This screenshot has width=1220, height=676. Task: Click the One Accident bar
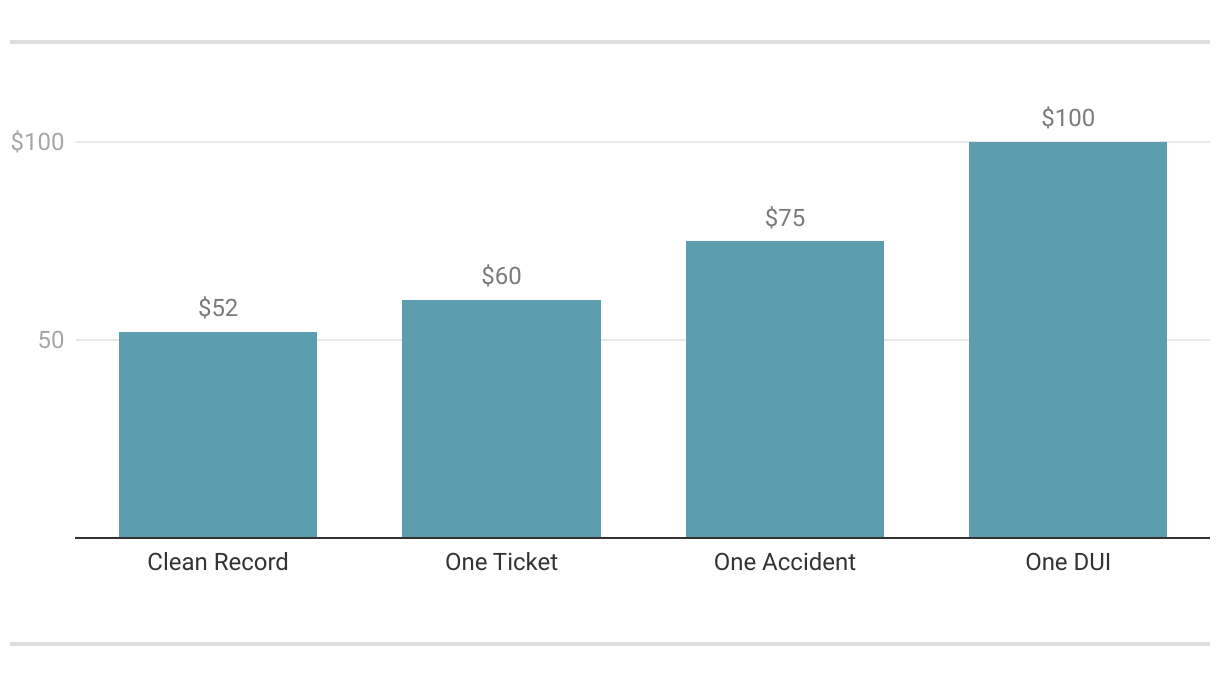784,389
